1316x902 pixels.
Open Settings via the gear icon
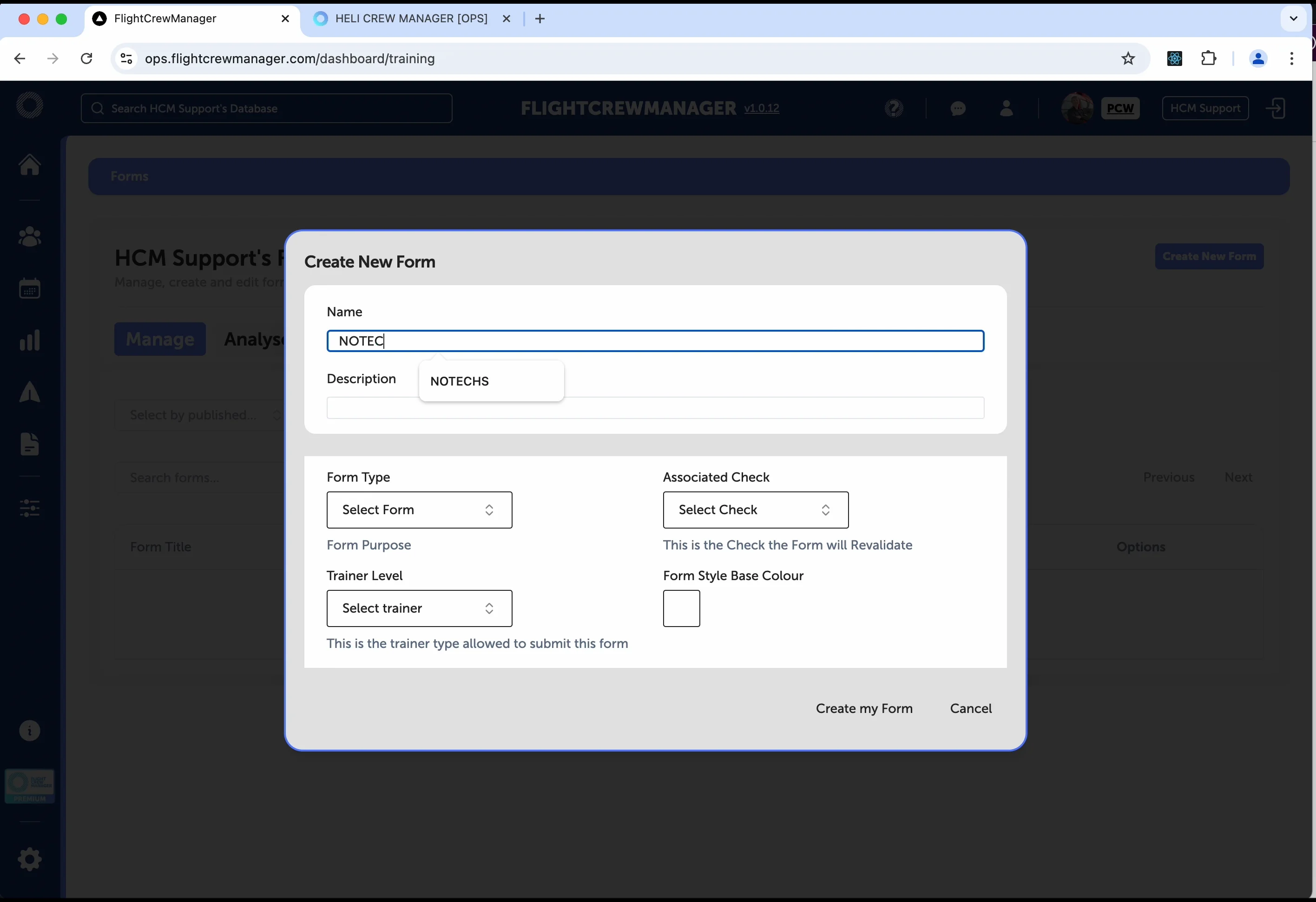(x=29, y=859)
